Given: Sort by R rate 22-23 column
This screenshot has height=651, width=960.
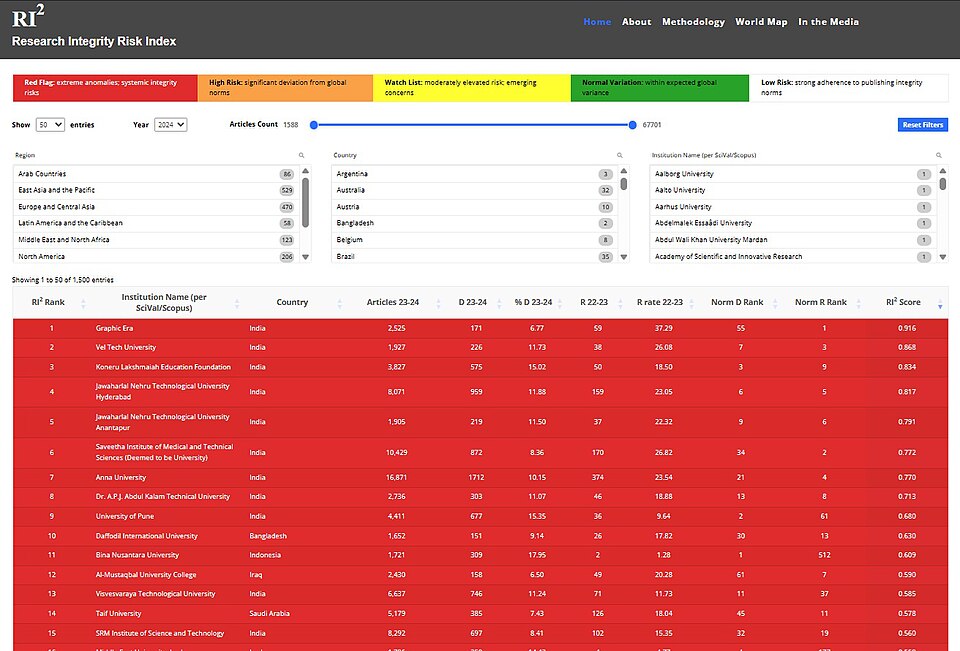Looking at the screenshot, I should tap(660, 303).
